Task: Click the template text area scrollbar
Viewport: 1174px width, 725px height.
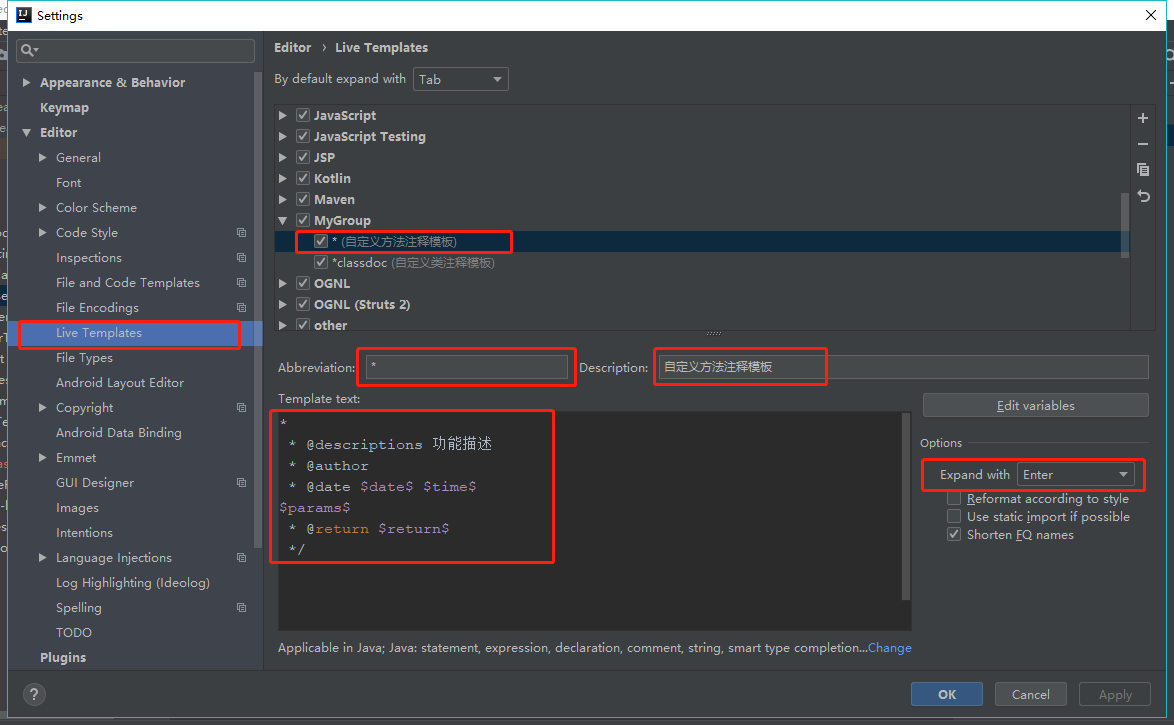Action: click(x=905, y=506)
